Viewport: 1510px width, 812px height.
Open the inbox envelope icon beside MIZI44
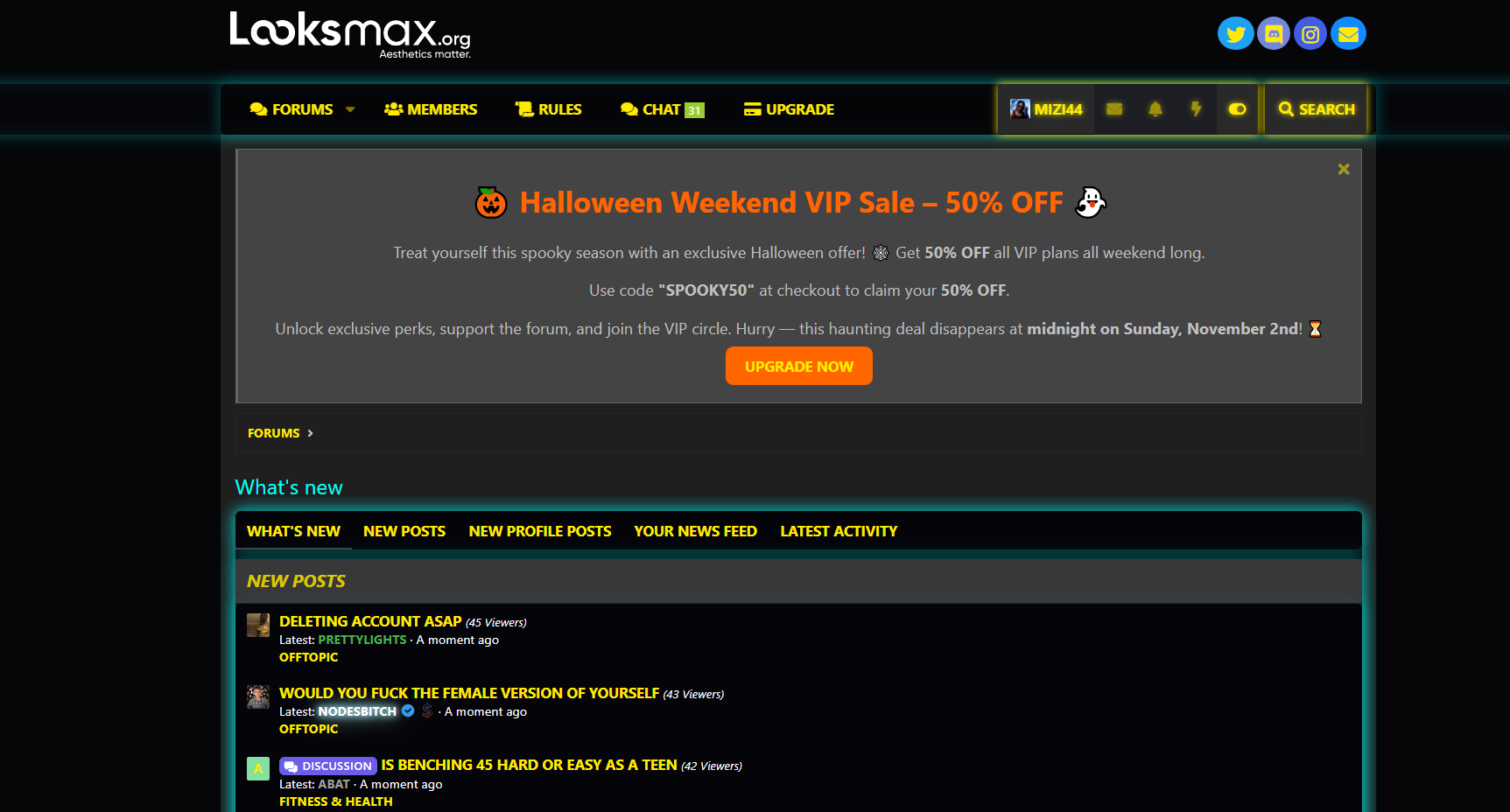click(1114, 109)
